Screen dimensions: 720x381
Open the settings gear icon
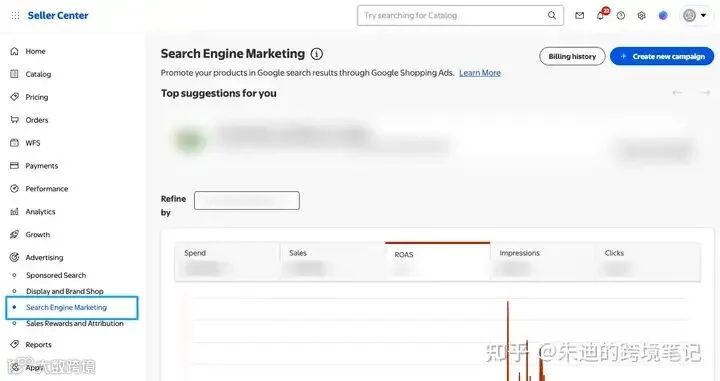641,16
